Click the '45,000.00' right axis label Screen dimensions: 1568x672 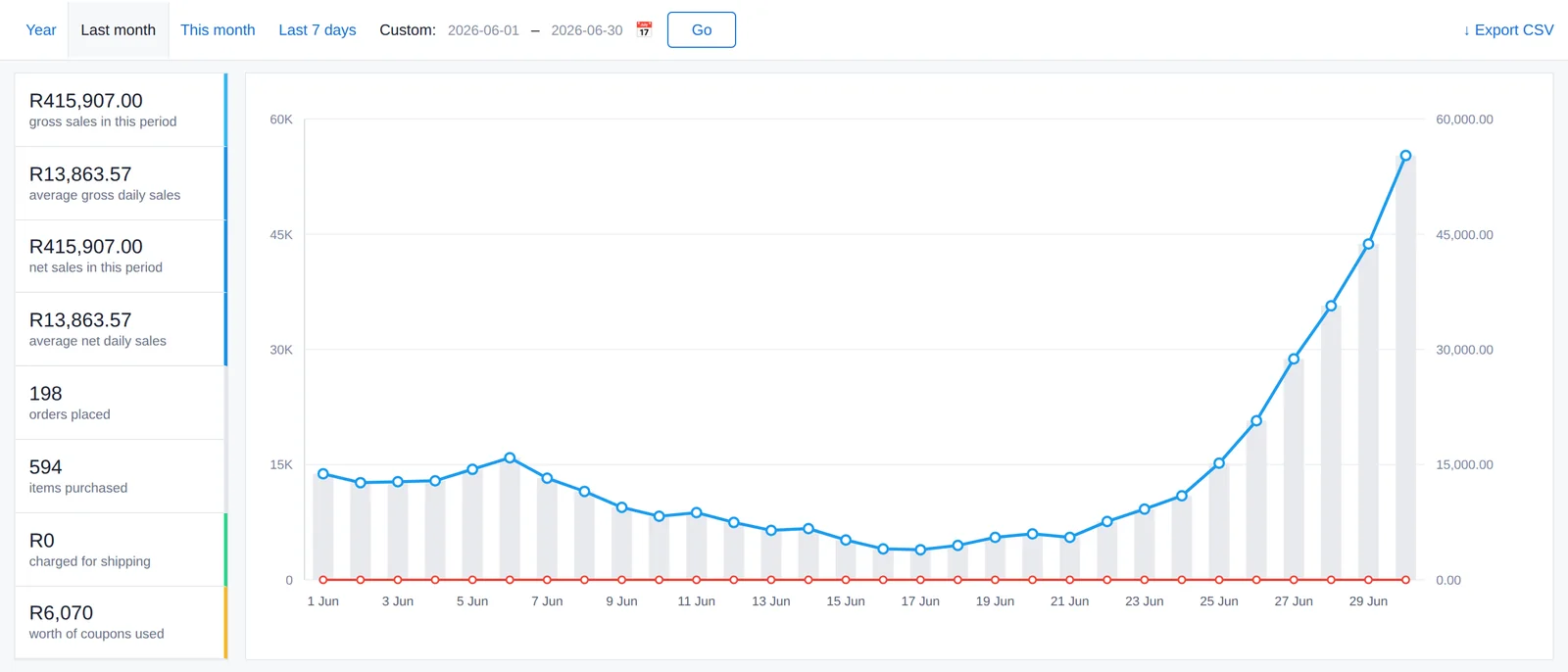(x=1464, y=235)
